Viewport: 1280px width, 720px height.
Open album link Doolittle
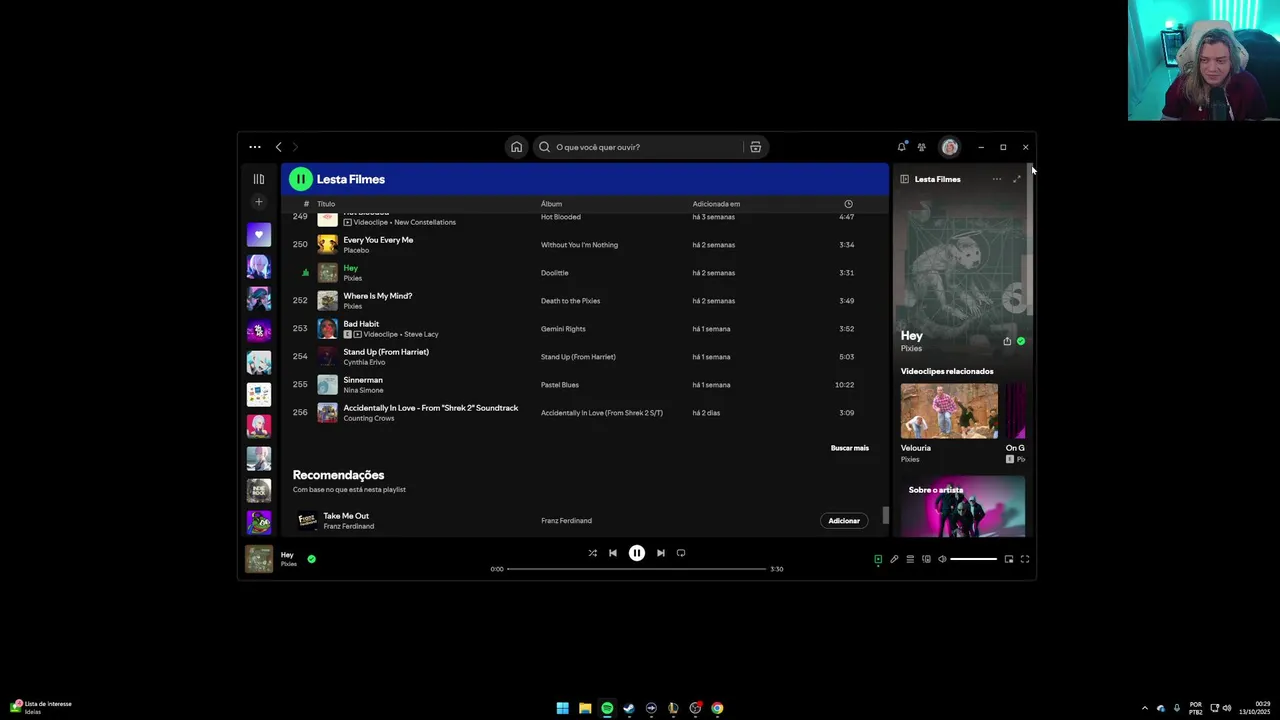click(554, 273)
